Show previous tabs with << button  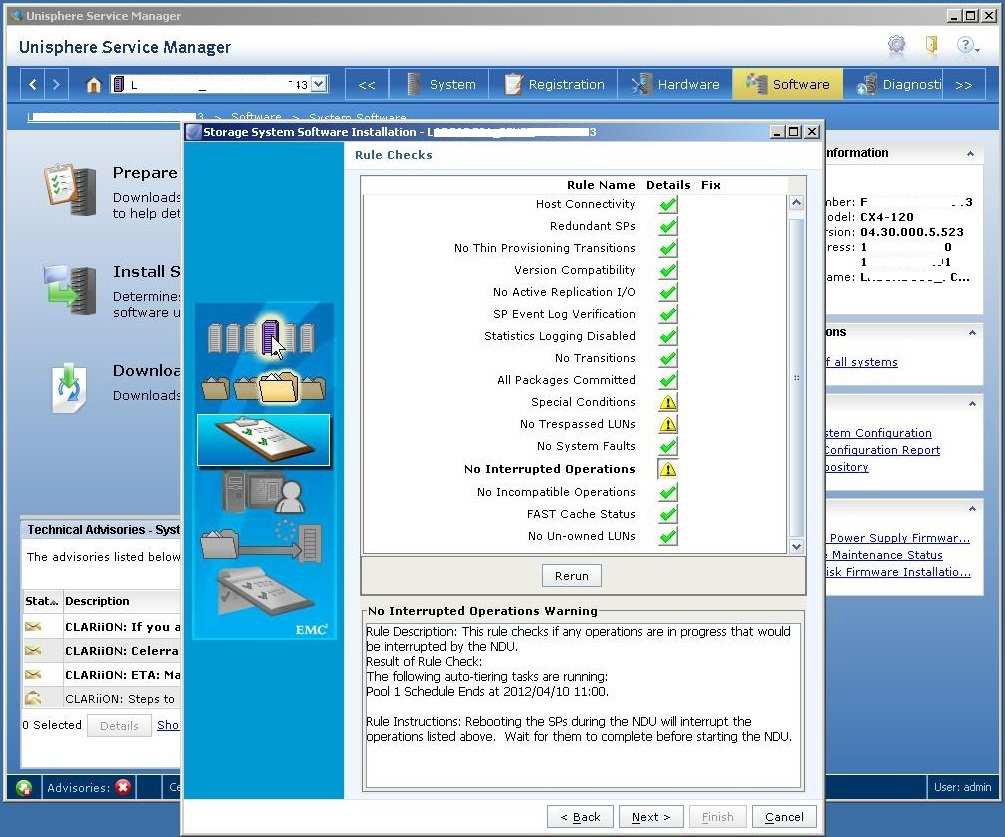click(367, 85)
